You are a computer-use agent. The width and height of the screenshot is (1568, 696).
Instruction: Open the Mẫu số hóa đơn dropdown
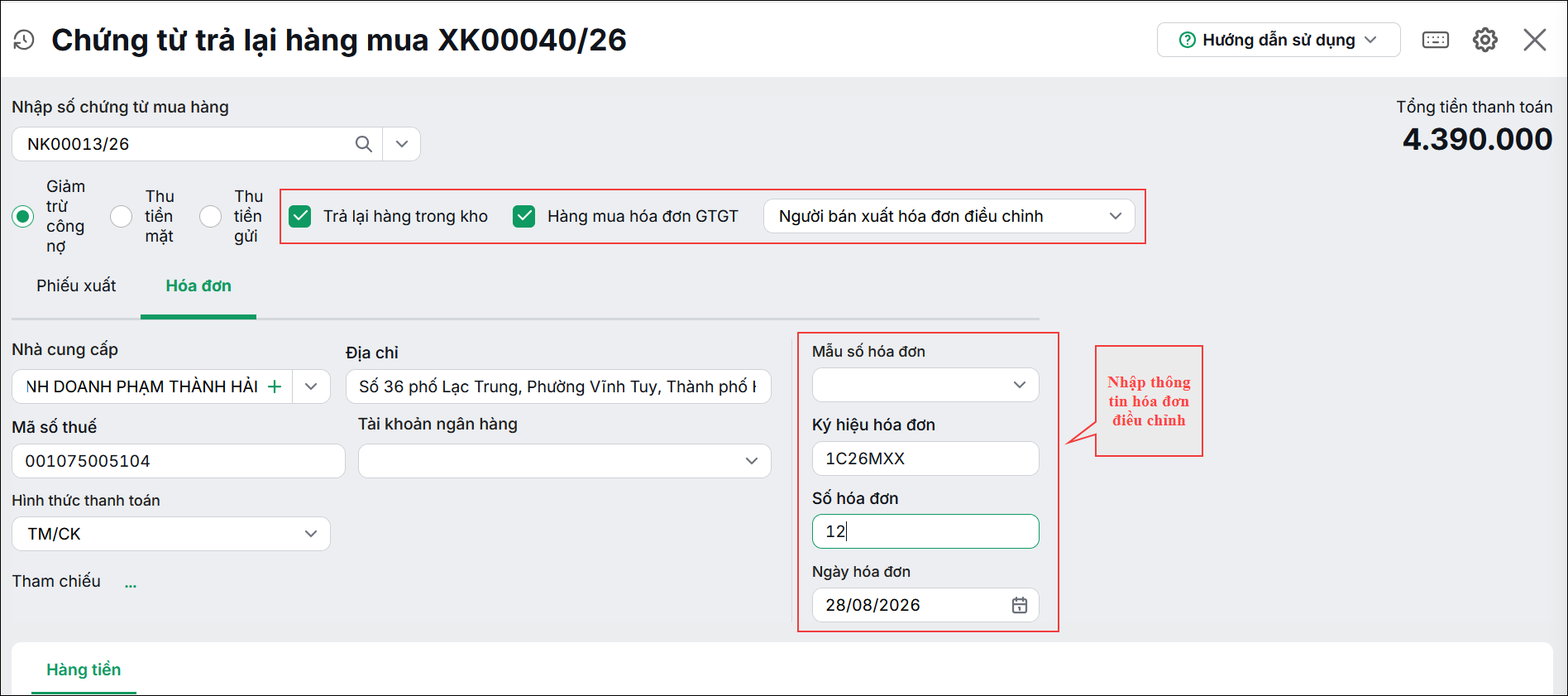(925, 385)
